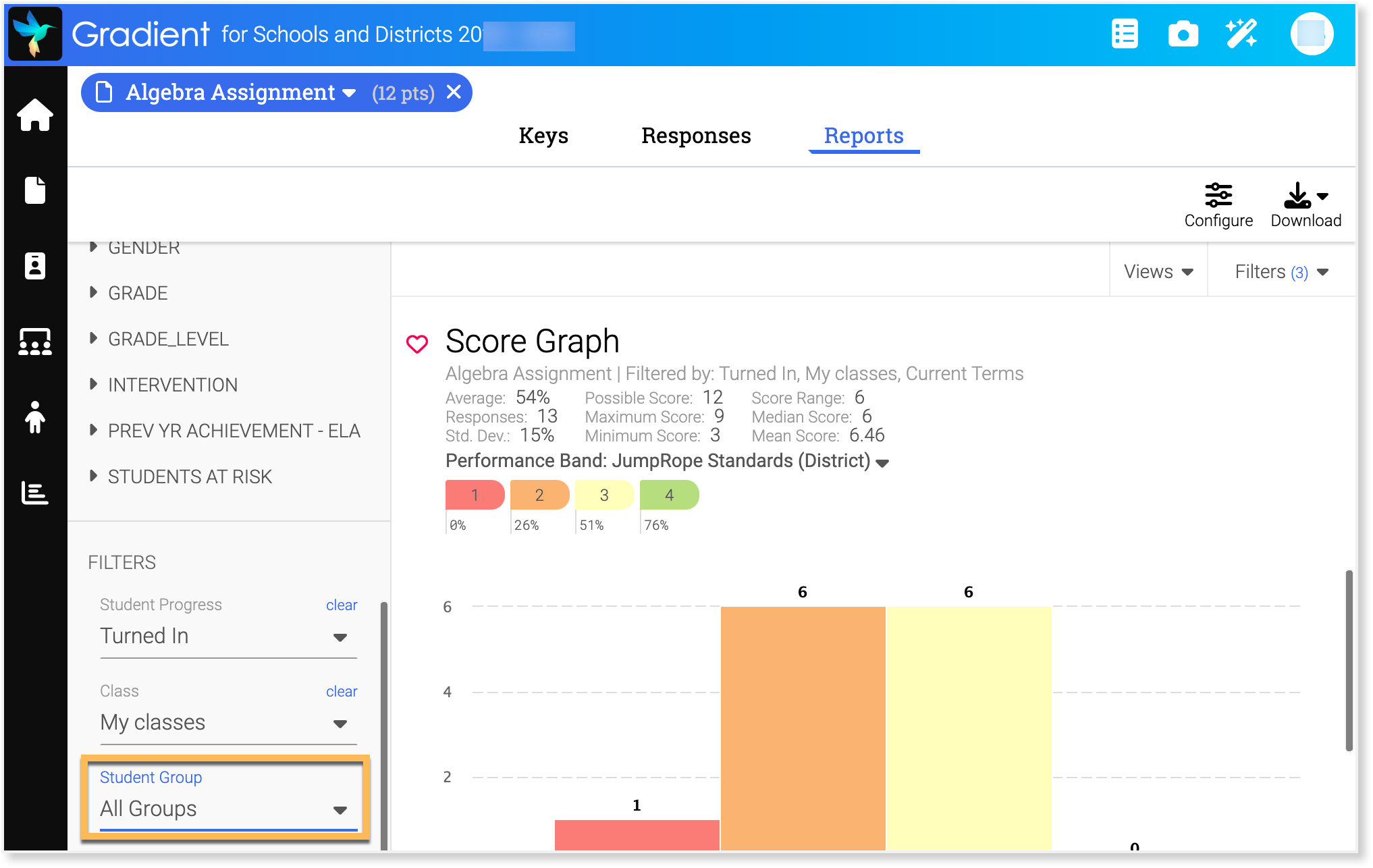The width and height of the screenshot is (1373, 868).
Task: Open the user profile avatar
Action: tap(1312, 34)
